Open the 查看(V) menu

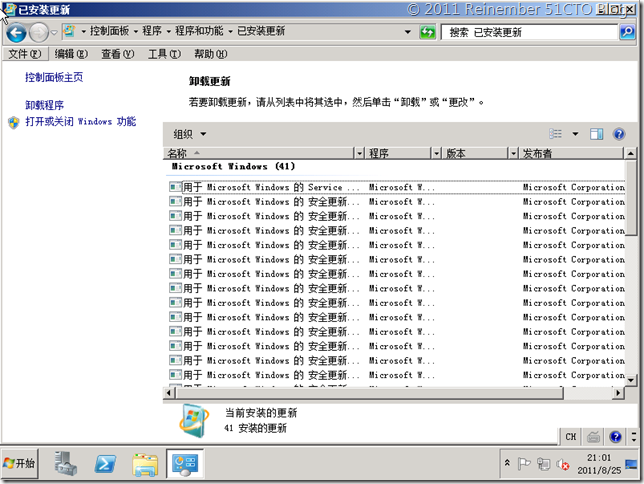[118, 54]
